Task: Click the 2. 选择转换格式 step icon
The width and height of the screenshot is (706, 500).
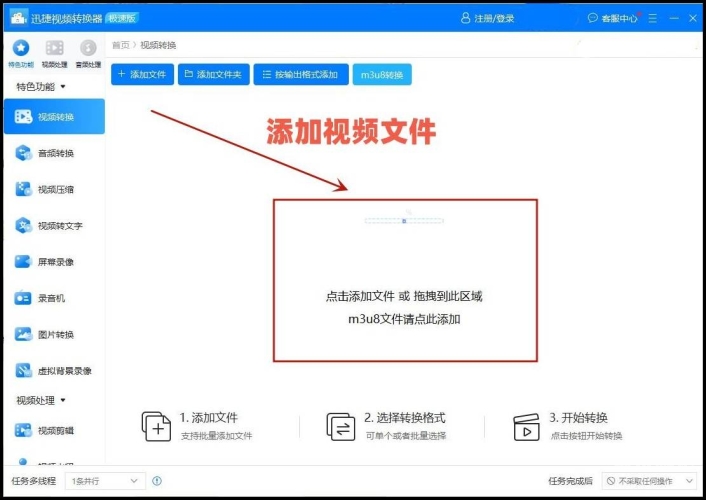Action: pos(340,426)
